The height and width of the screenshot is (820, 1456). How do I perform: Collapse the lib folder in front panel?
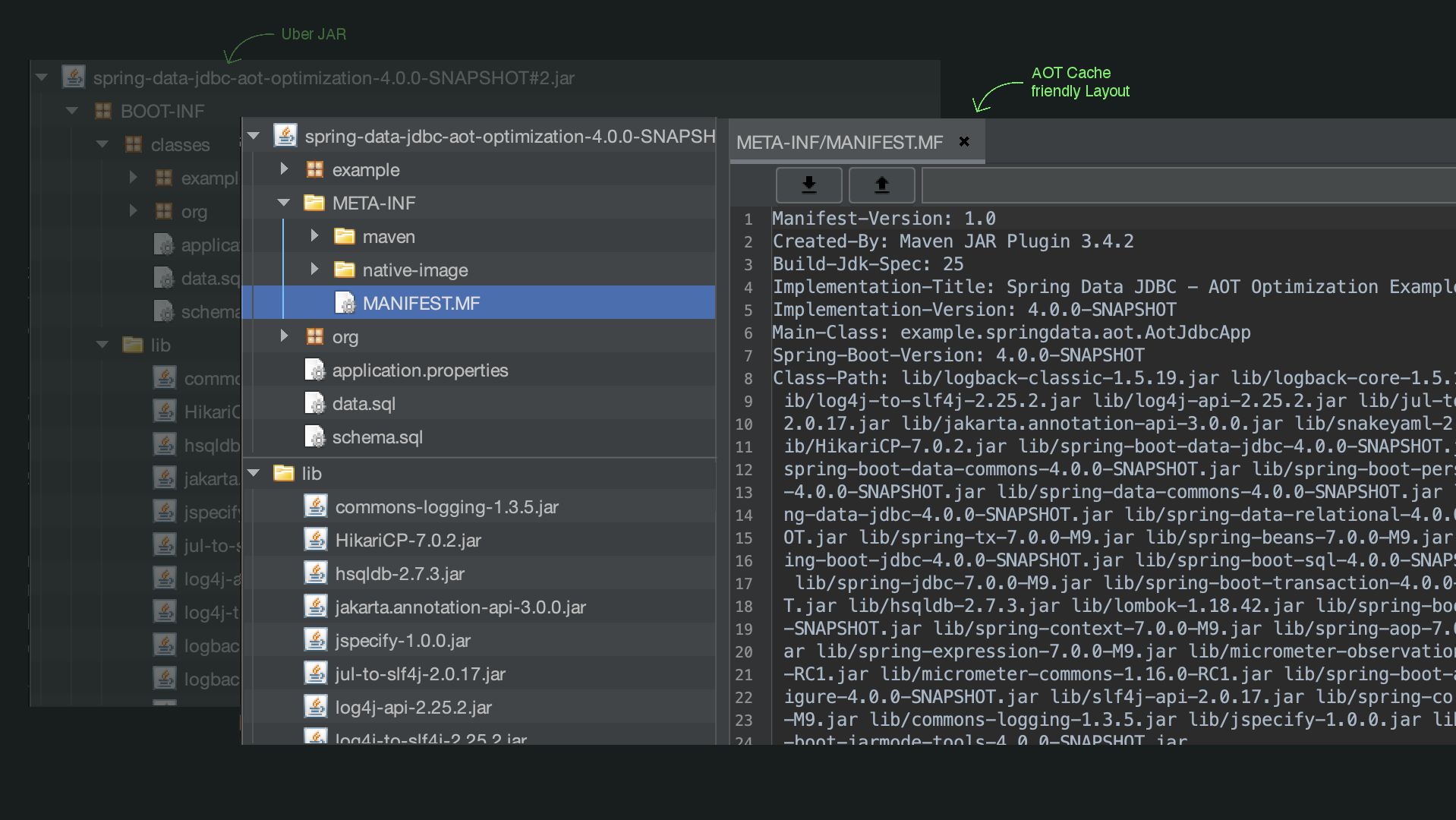pyautogui.click(x=254, y=473)
